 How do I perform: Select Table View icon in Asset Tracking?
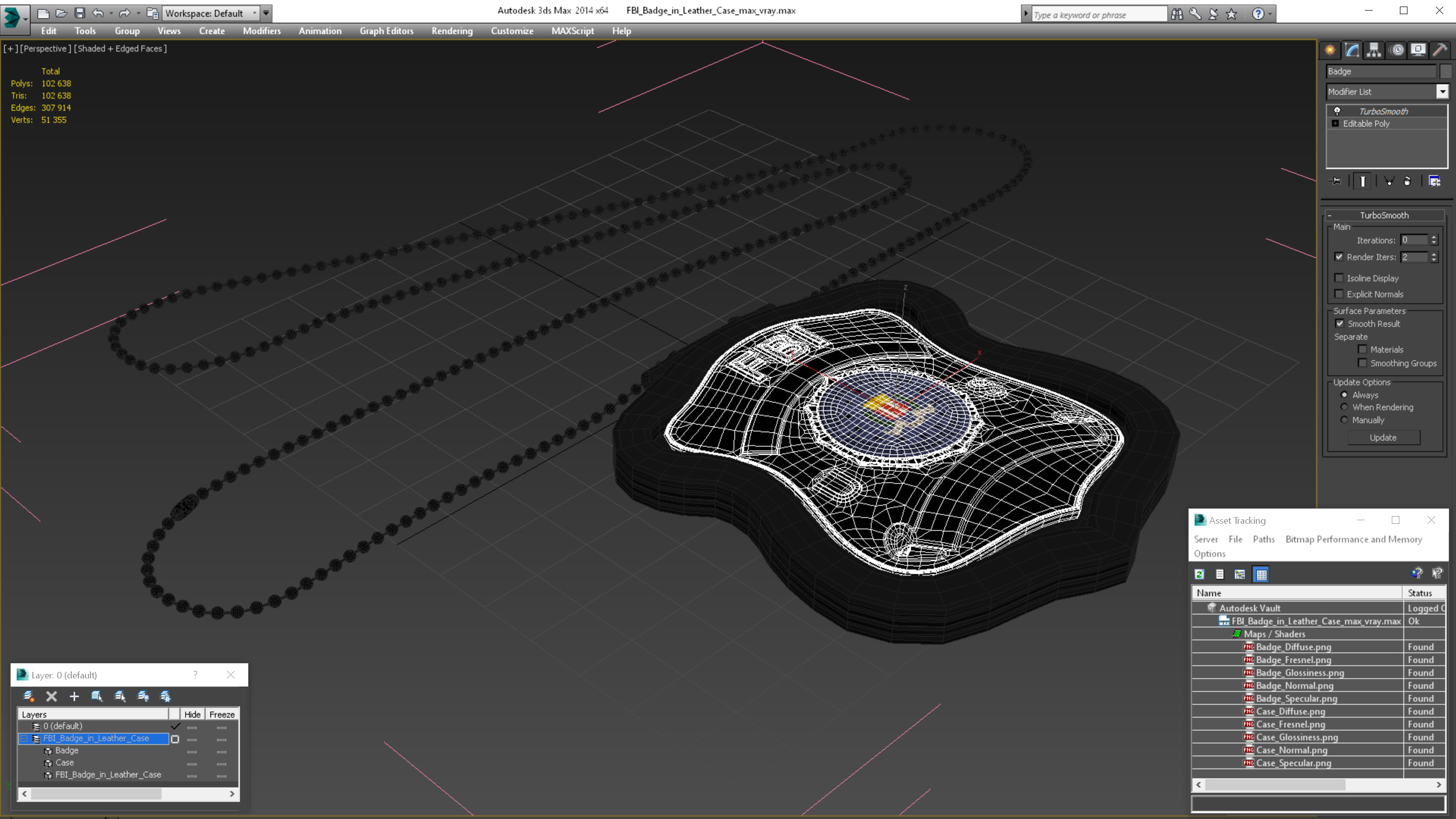coord(1261,574)
